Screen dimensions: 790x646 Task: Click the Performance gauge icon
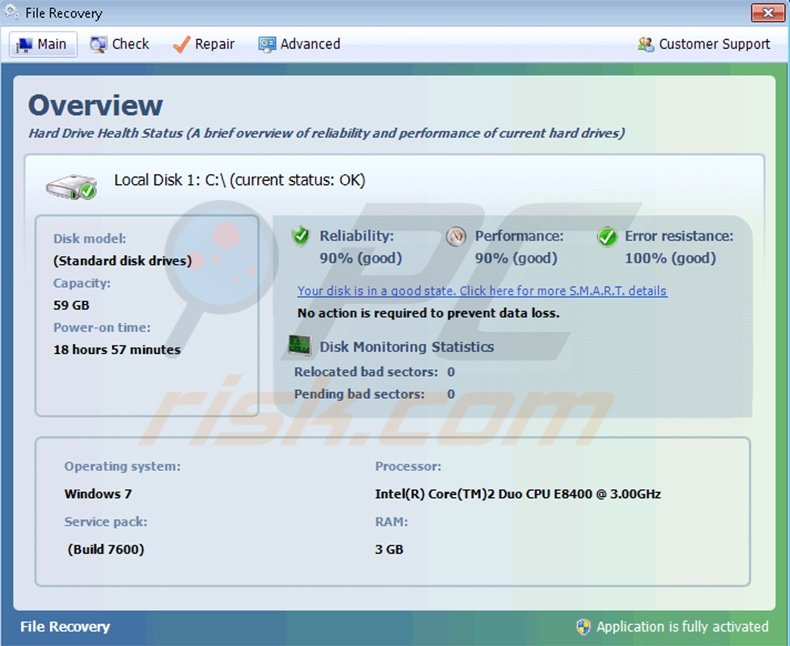(x=455, y=236)
